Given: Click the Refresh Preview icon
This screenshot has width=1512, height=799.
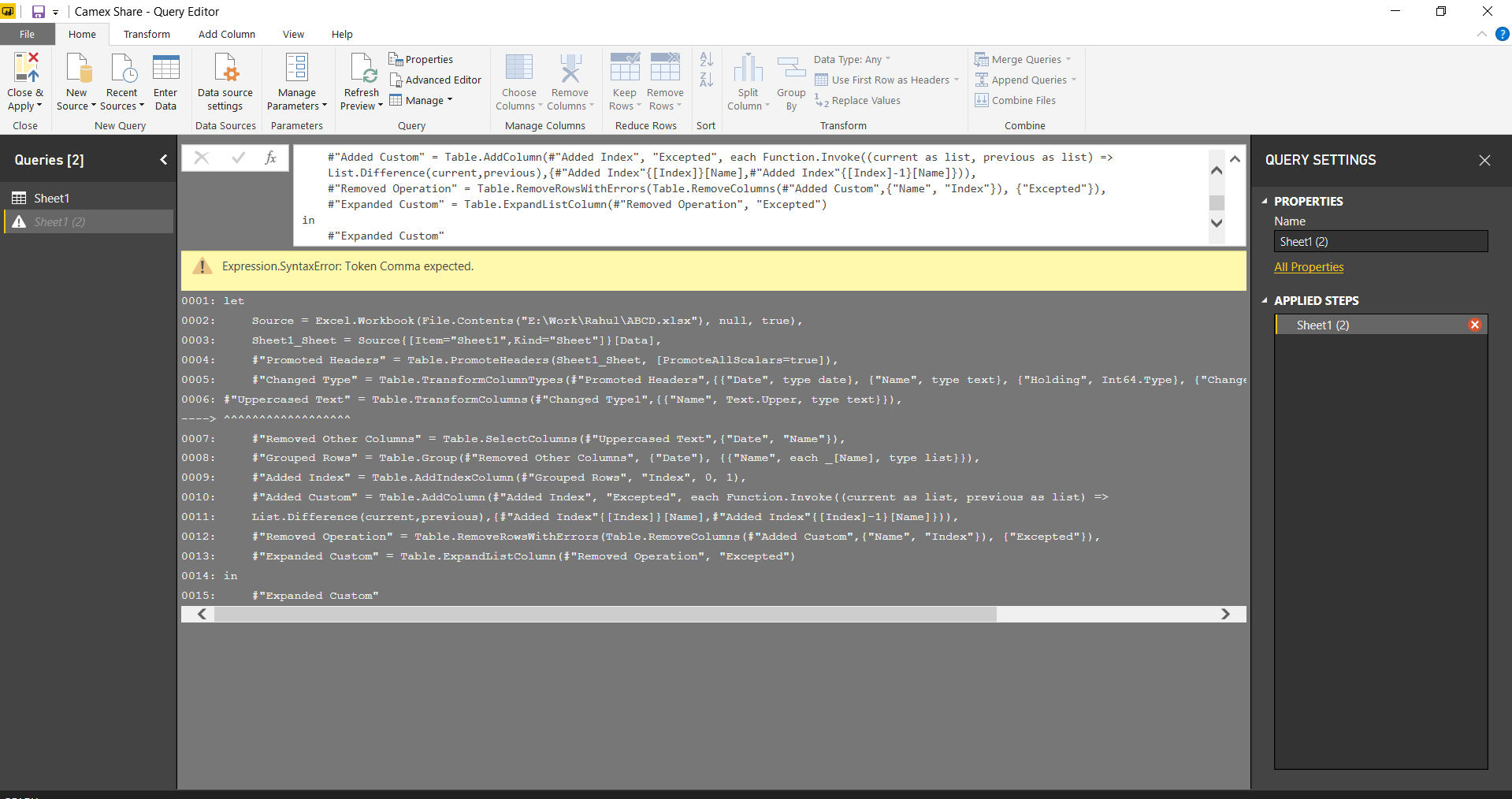Looking at the screenshot, I should point(362,67).
